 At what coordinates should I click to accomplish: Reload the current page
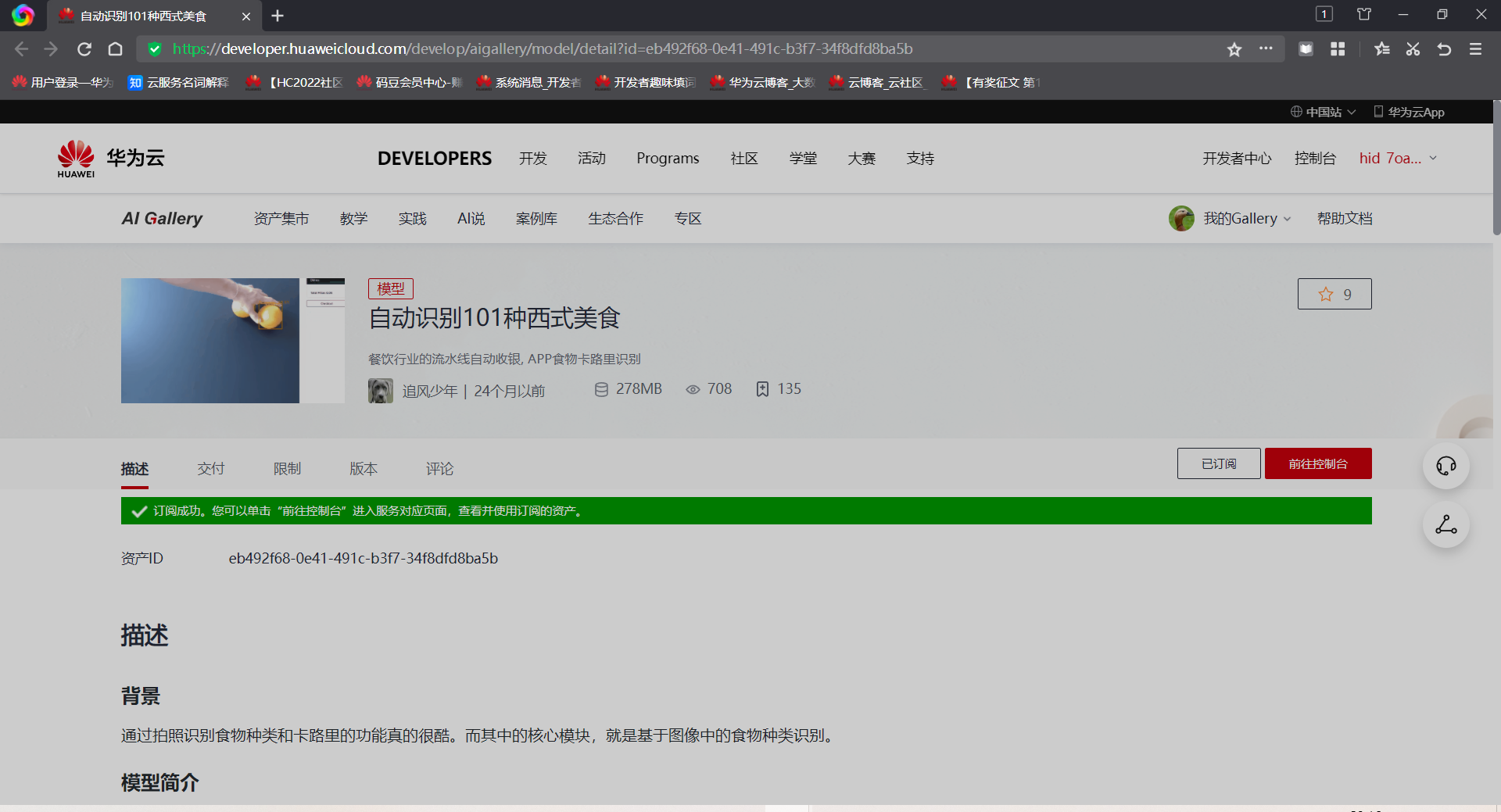(84, 49)
